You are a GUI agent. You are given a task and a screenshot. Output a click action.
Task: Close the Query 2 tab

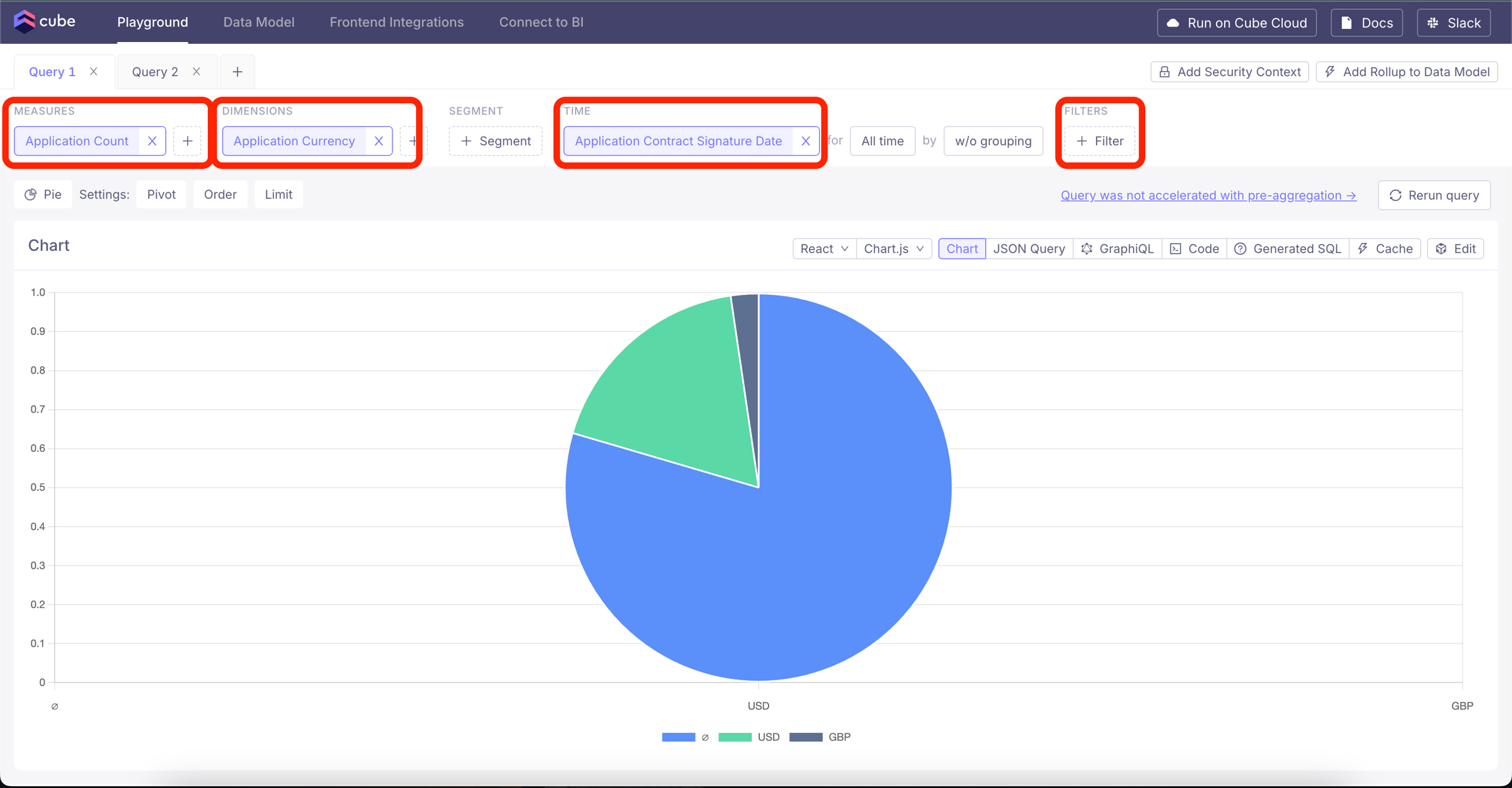click(x=196, y=72)
